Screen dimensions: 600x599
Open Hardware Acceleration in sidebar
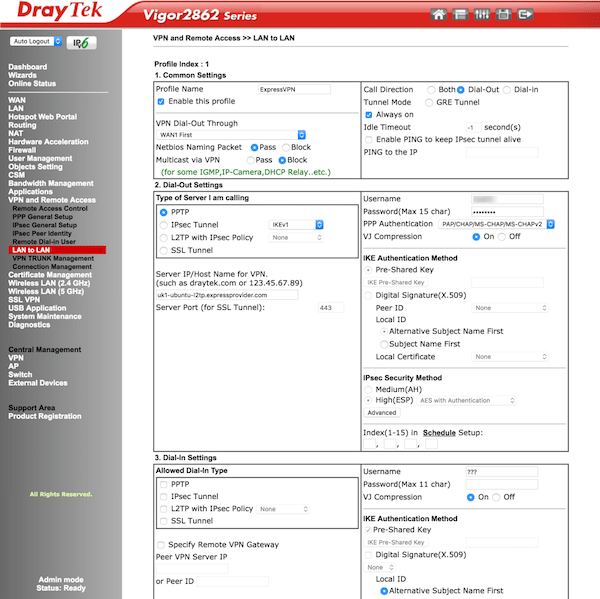(x=48, y=142)
